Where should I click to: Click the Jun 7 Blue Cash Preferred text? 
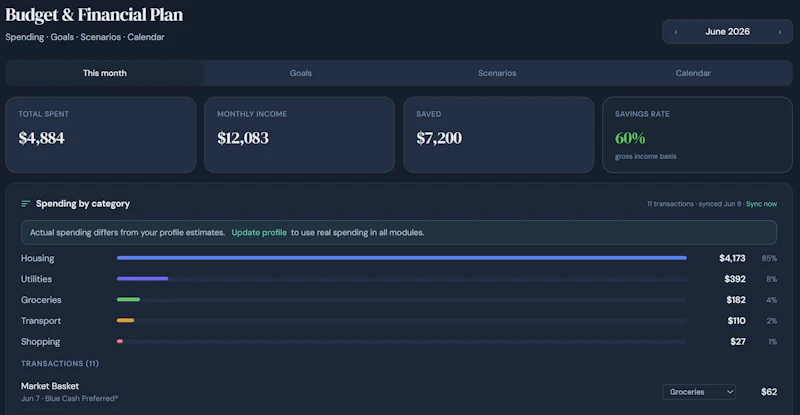pyautogui.click(x=69, y=398)
